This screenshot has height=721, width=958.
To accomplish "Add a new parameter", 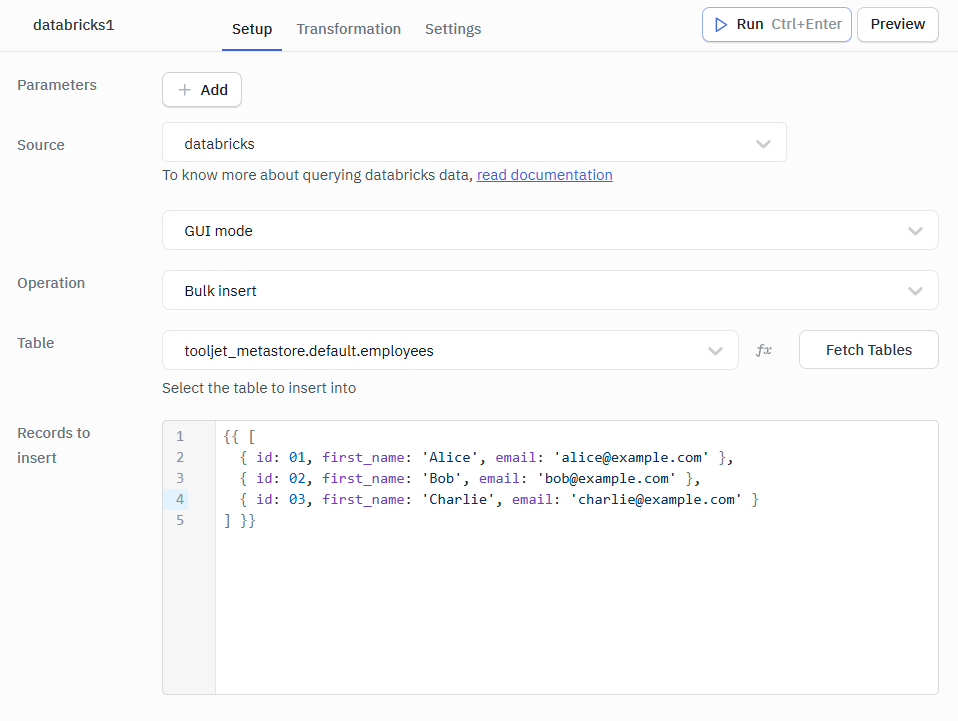I will [202, 90].
